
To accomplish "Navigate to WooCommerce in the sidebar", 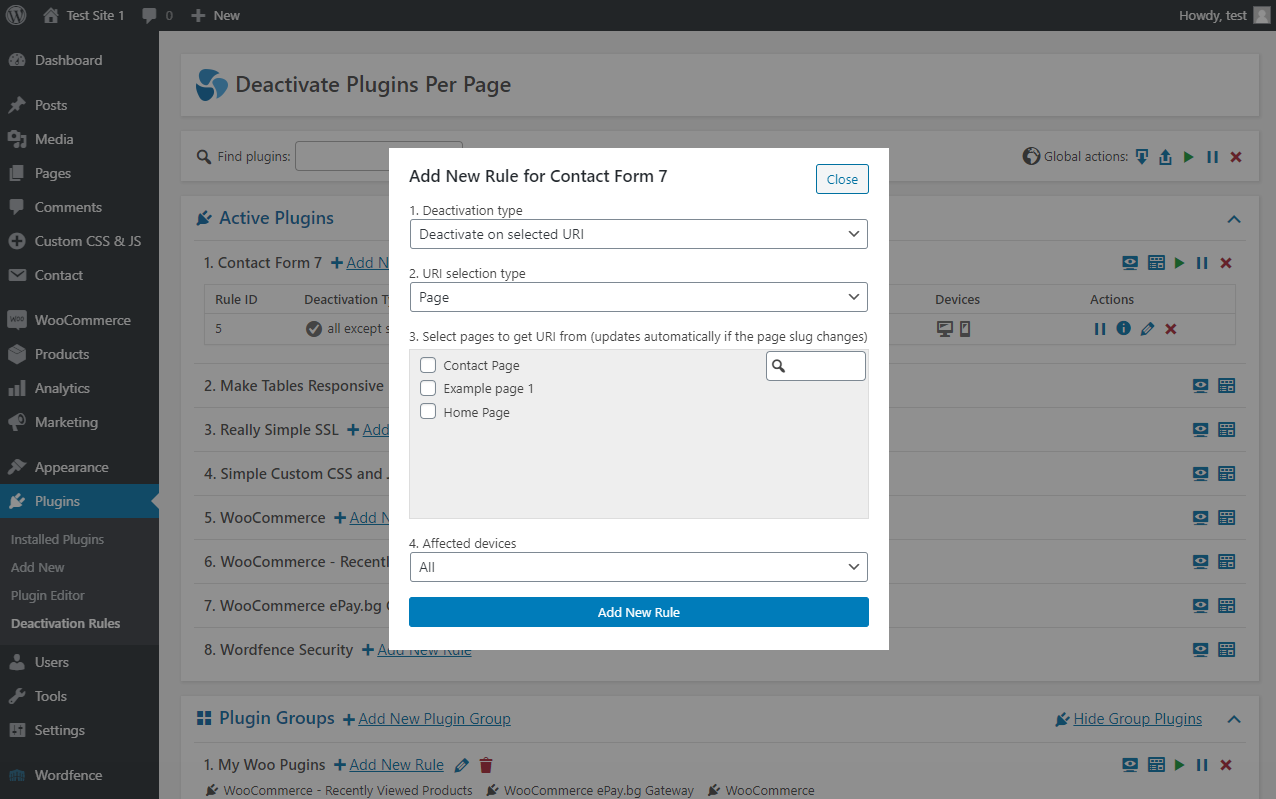I will click(78, 319).
